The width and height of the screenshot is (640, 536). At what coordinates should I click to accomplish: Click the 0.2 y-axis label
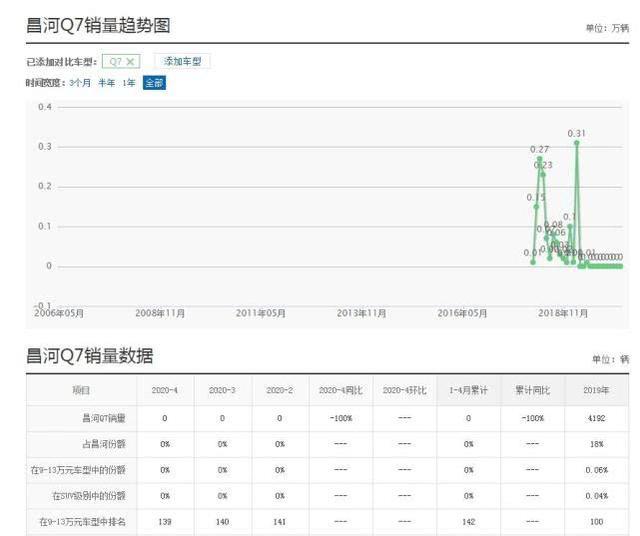coord(45,186)
